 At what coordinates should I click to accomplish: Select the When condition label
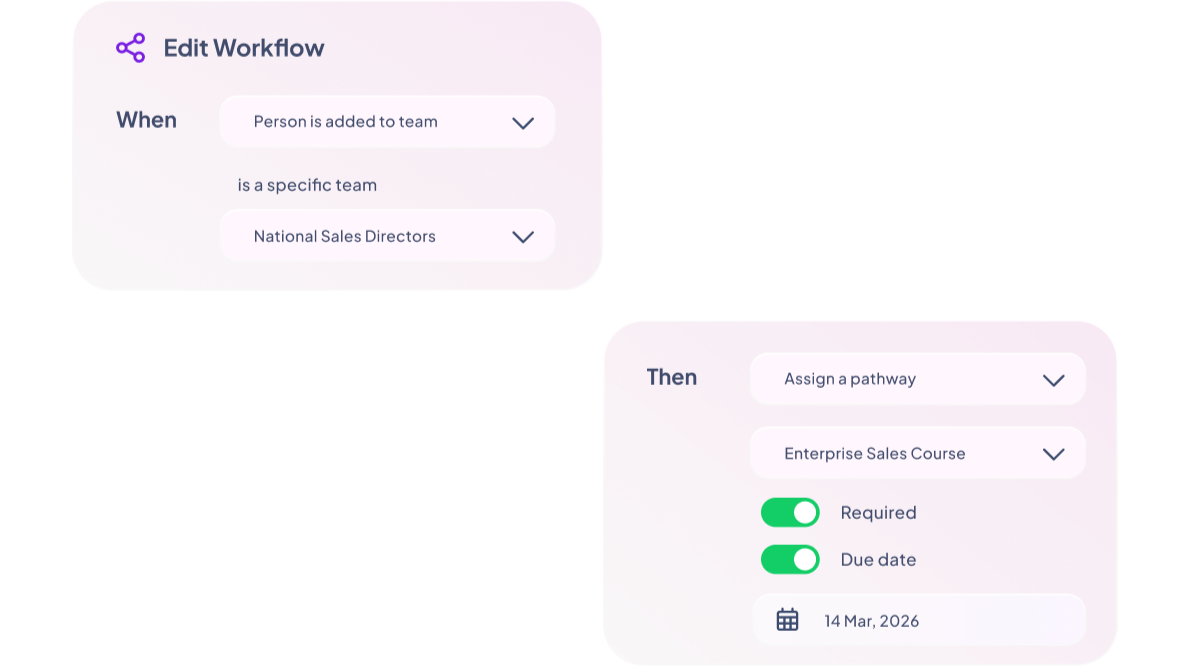point(146,120)
